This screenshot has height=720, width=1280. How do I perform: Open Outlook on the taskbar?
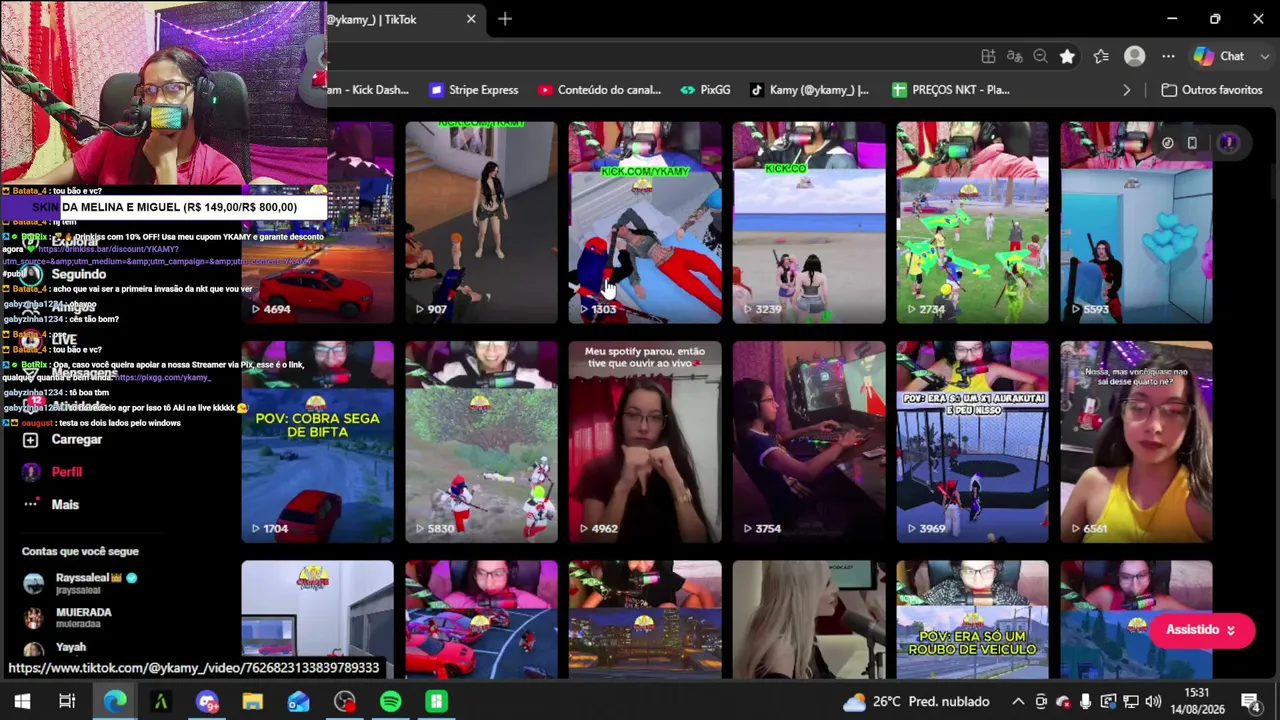(x=298, y=702)
